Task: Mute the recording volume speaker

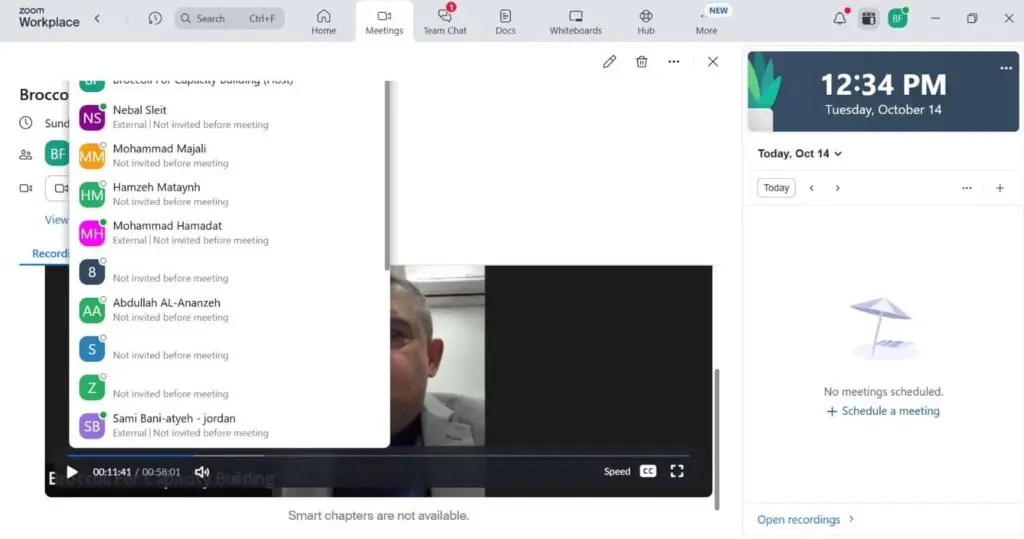Action: (x=202, y=472)
